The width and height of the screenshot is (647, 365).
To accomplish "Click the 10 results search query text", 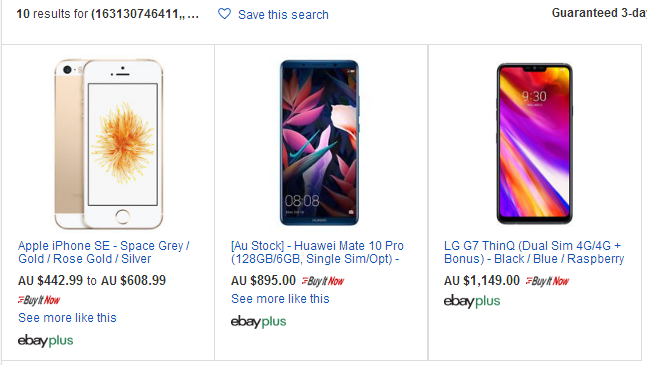I will coord(107,14).
